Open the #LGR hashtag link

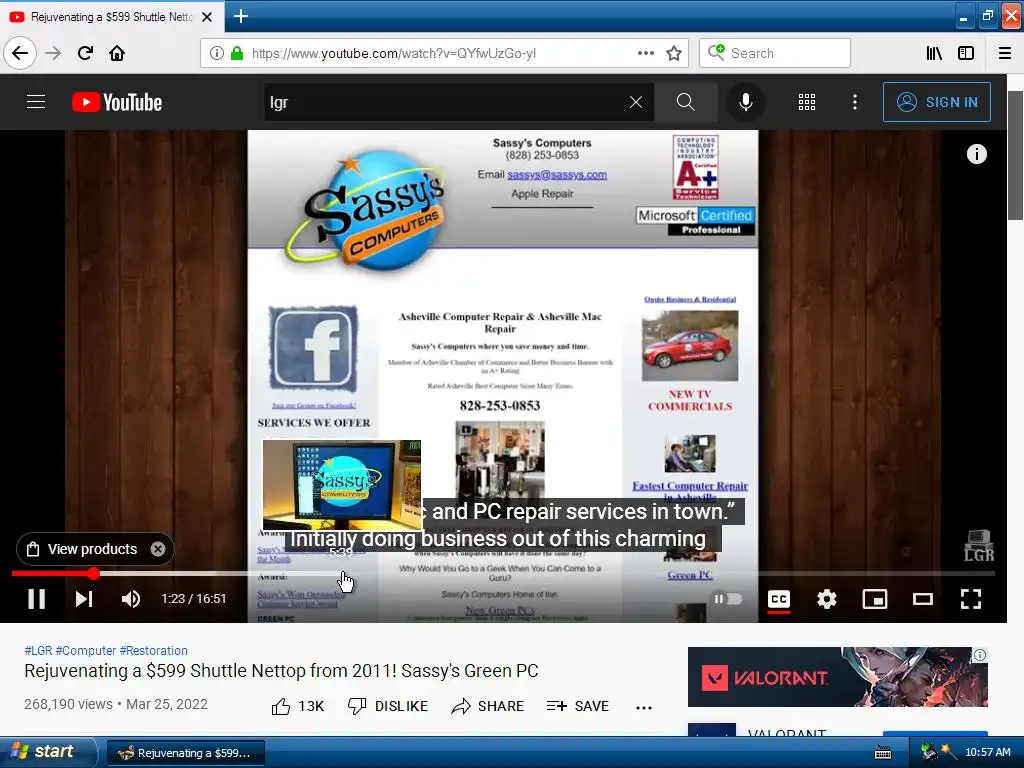pos(38,650)
